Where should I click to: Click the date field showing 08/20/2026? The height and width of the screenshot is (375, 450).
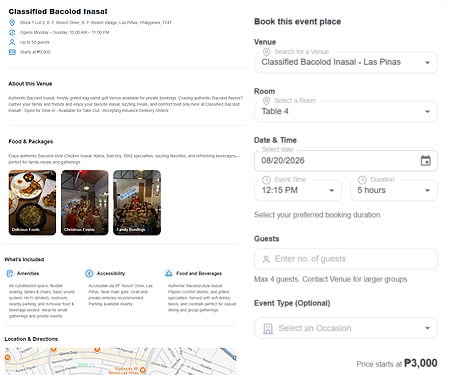[x=346, y=161]
